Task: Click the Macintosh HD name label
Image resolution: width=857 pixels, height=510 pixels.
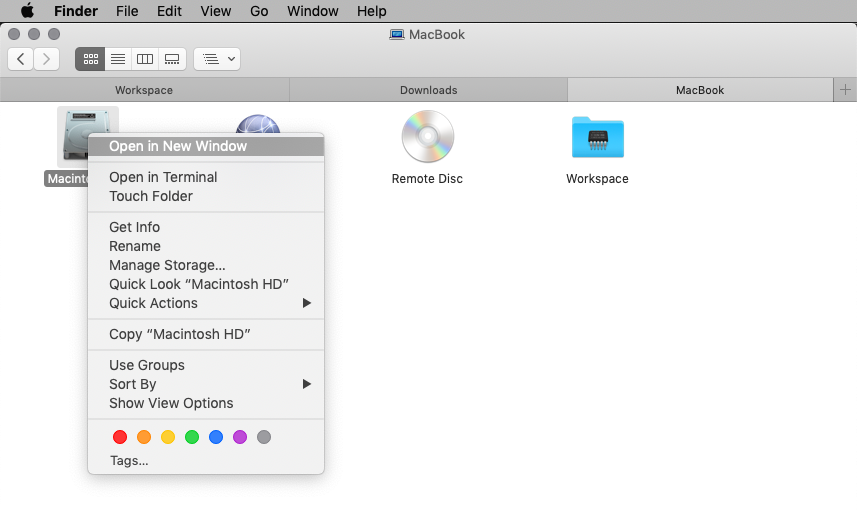Action: [66, 179]
